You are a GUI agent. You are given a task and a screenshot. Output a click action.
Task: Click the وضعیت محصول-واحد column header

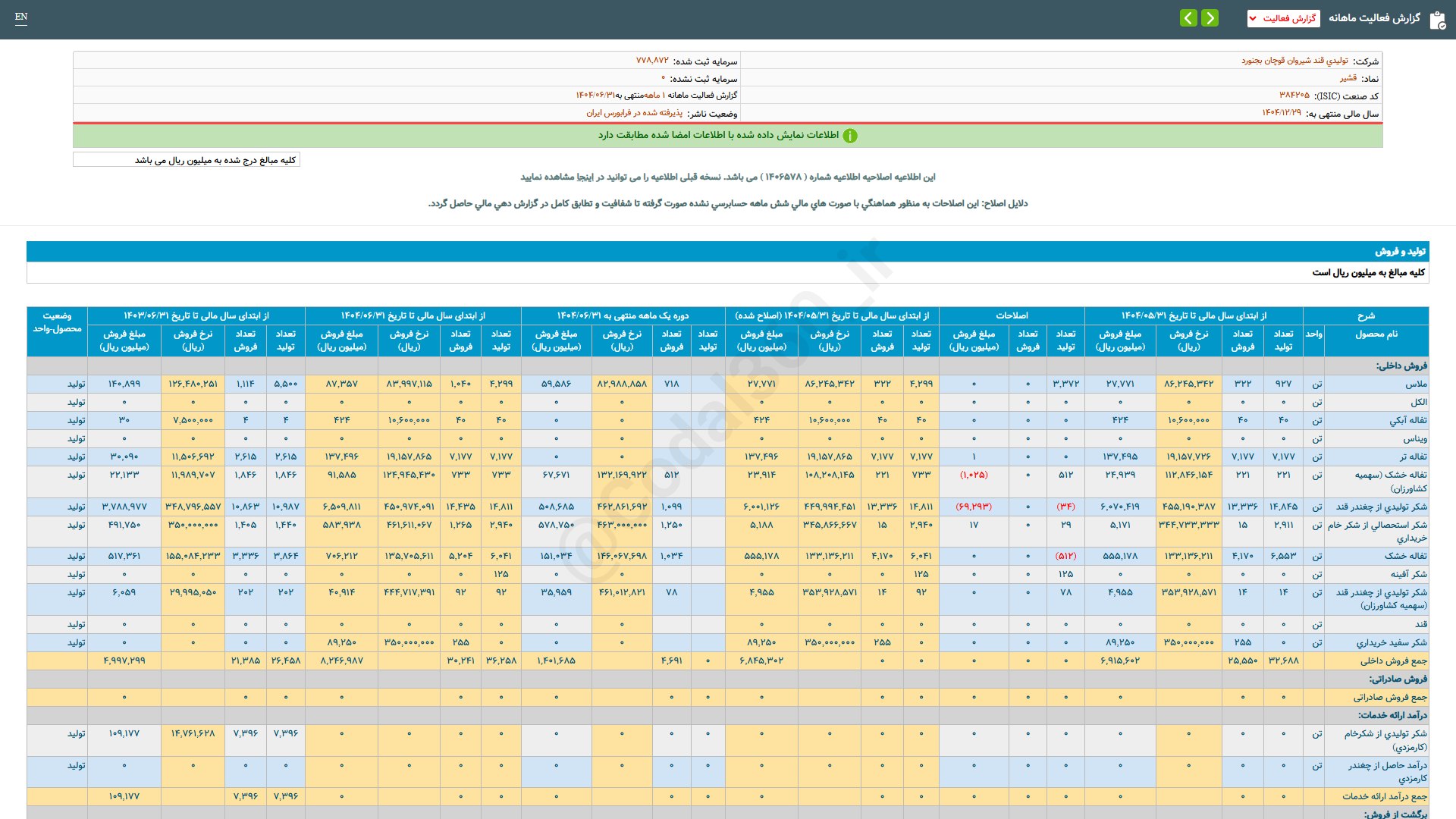[57, 322]
